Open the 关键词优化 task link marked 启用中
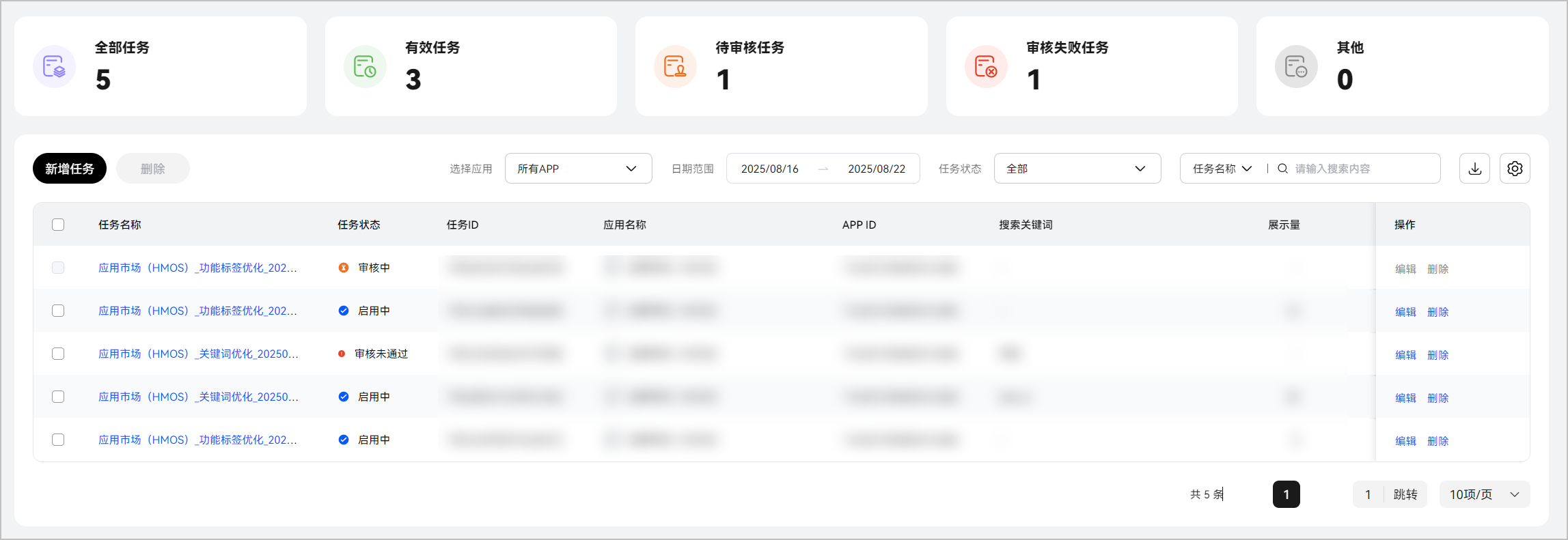The image size is (1568, 540). pyautogui.click(x=198, y=397)
